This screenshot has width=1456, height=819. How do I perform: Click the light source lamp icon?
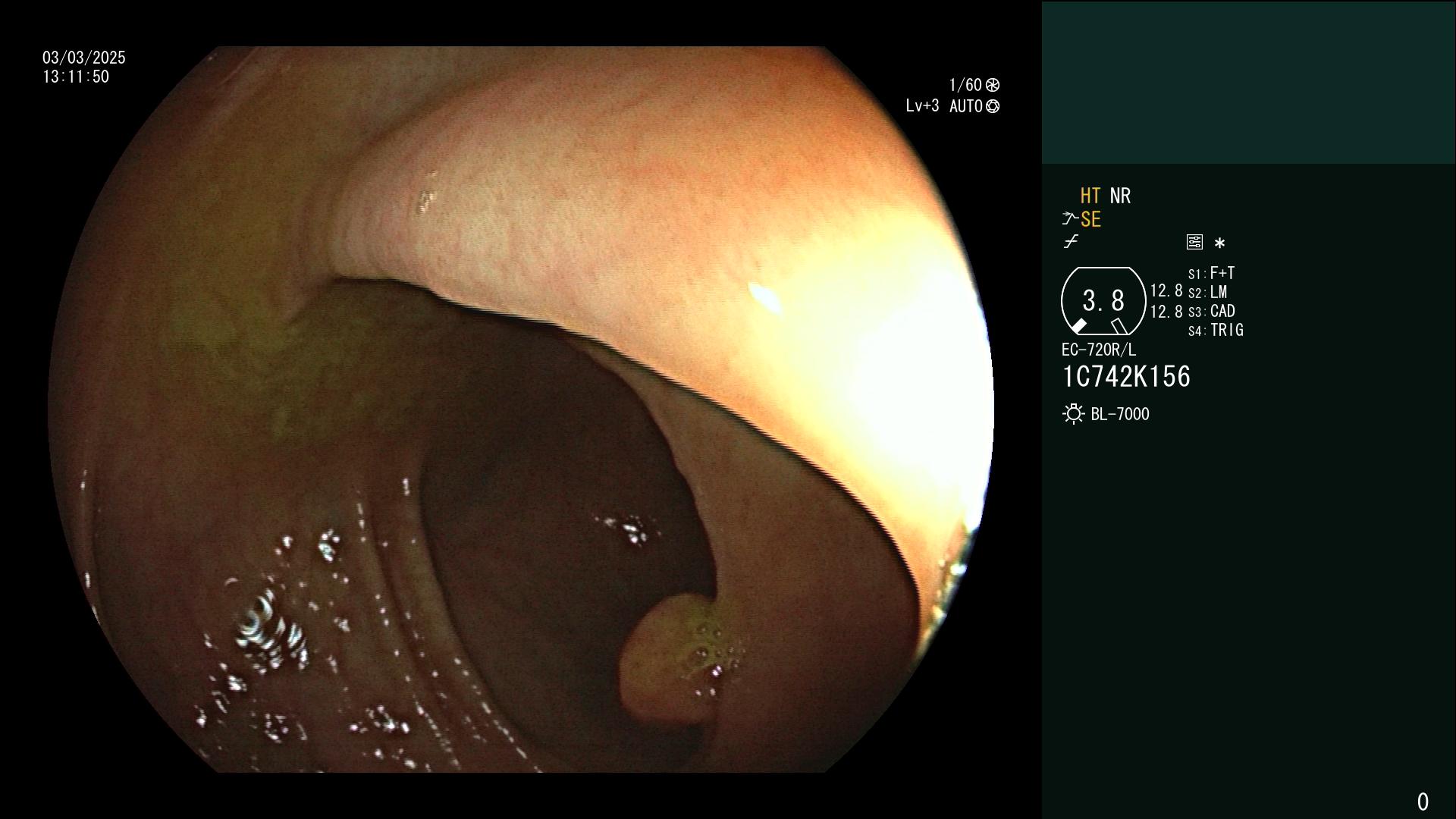pyautogui.click(x=1073, y=414)
